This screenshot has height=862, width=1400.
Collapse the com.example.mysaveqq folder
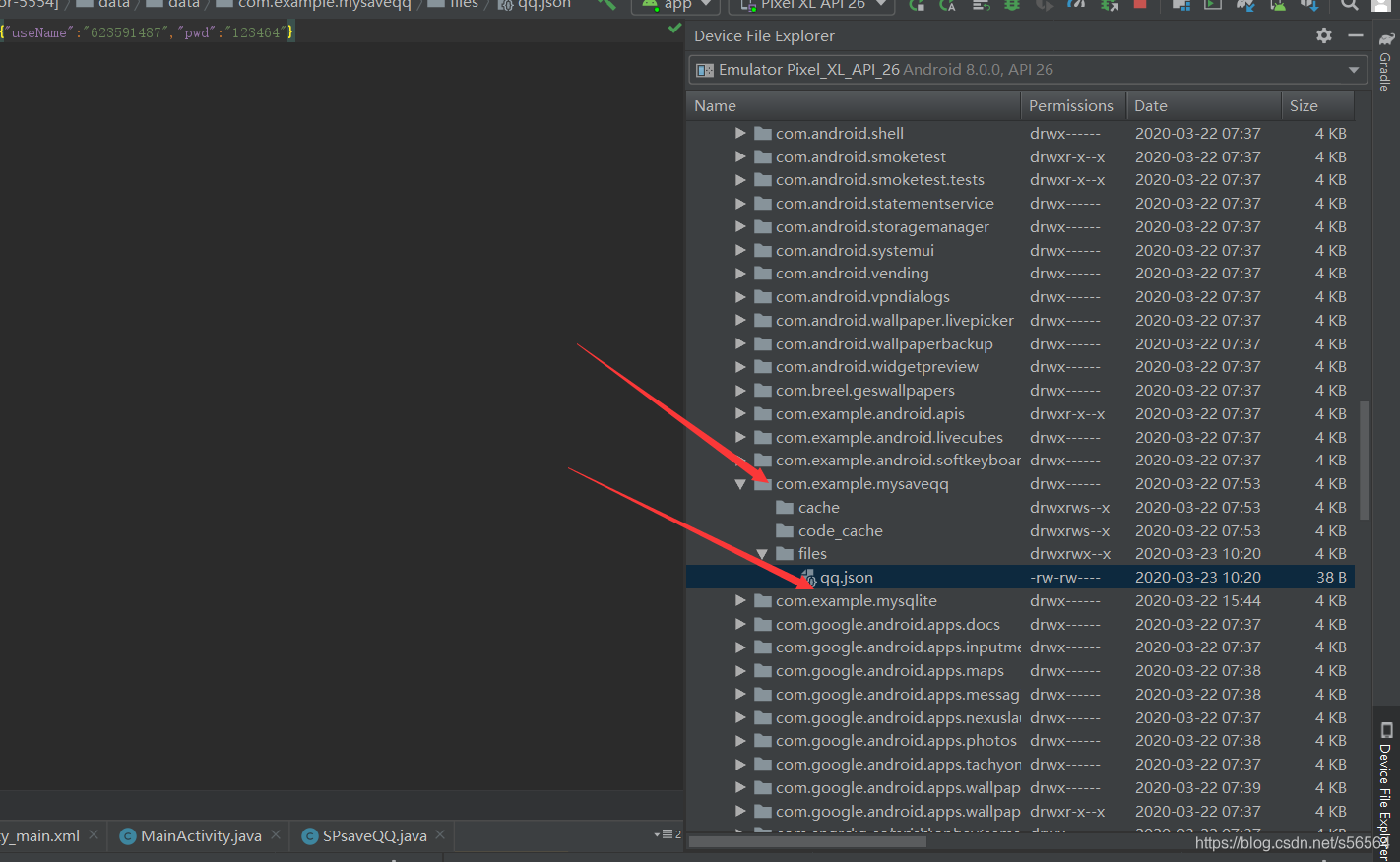[740, 484]
